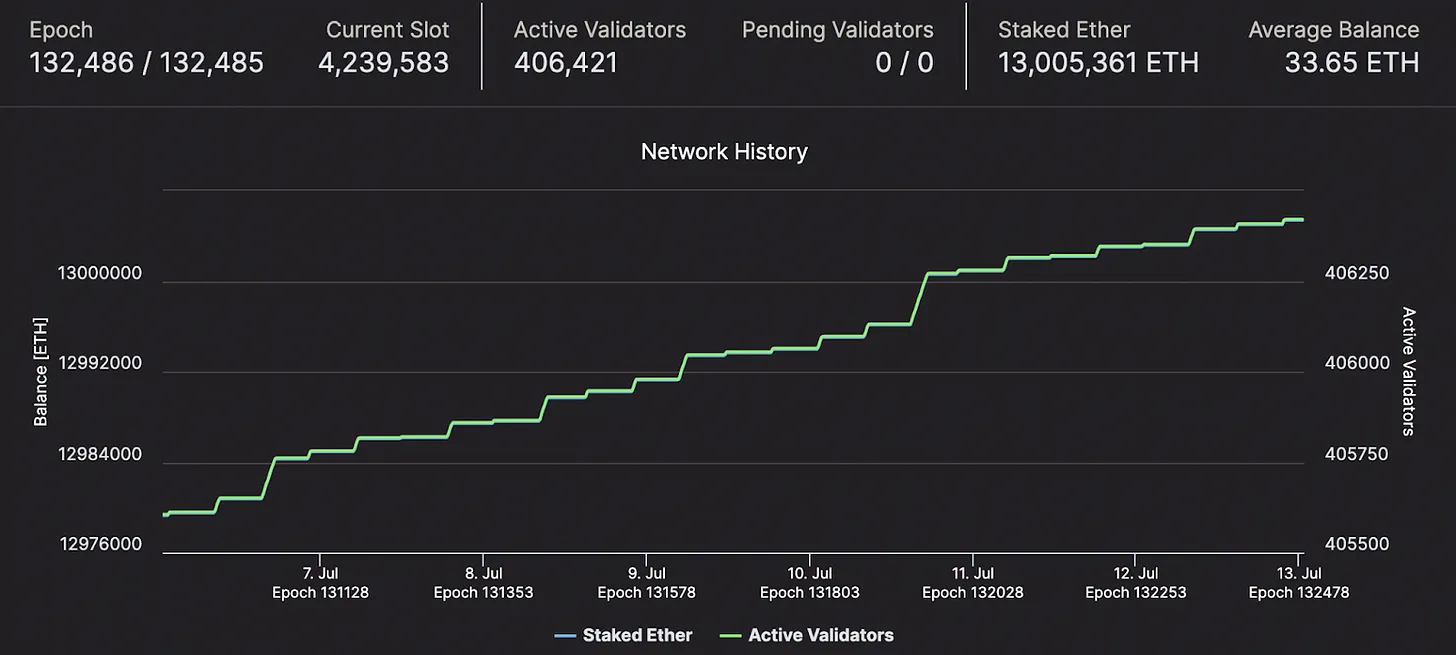This screenshot has height=655, width=1456.
Task: Click the Balance [ETH] axis title
Action: coord(41,371)
